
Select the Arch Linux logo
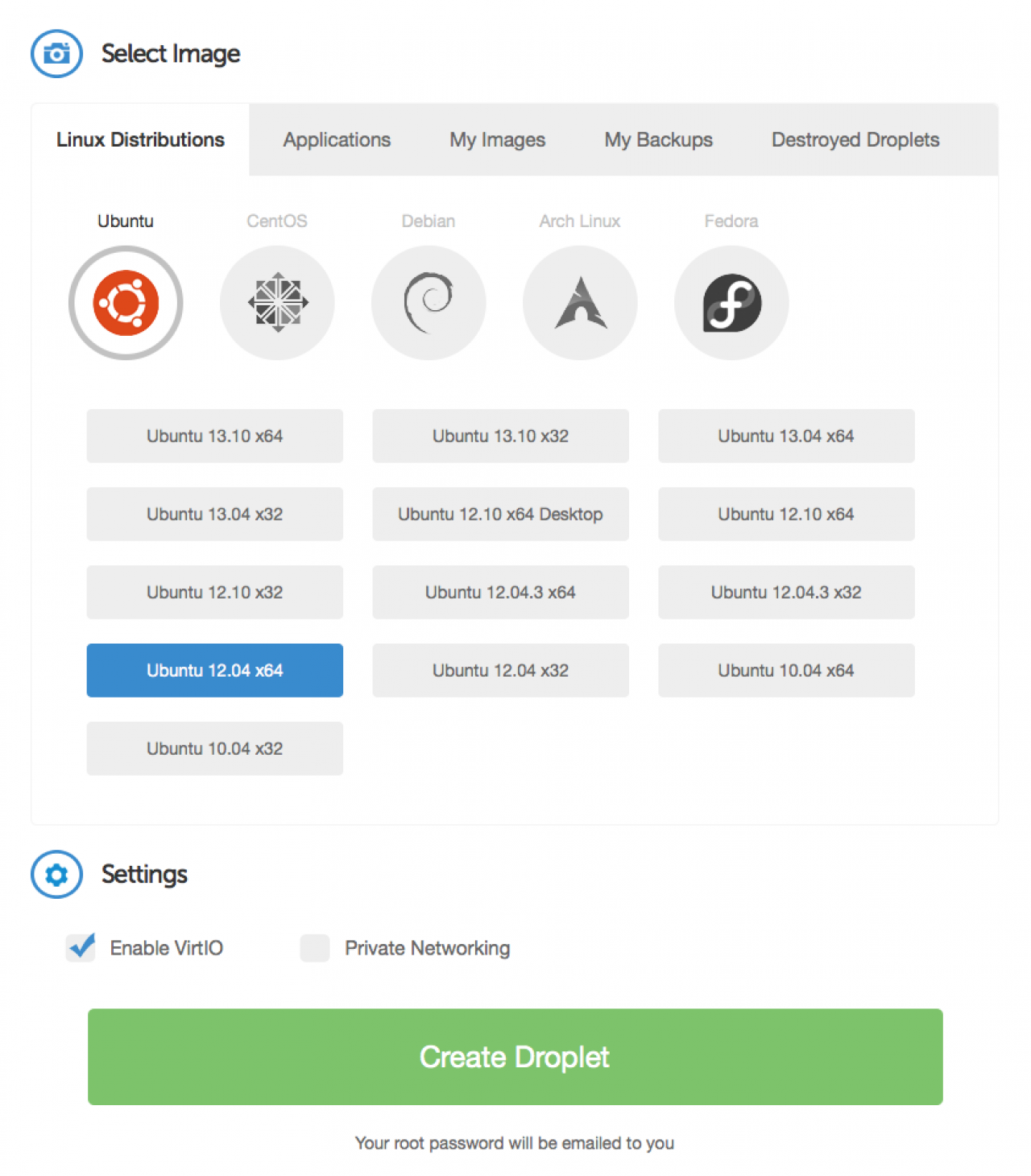pyautogui.click(x=580, y=303)
